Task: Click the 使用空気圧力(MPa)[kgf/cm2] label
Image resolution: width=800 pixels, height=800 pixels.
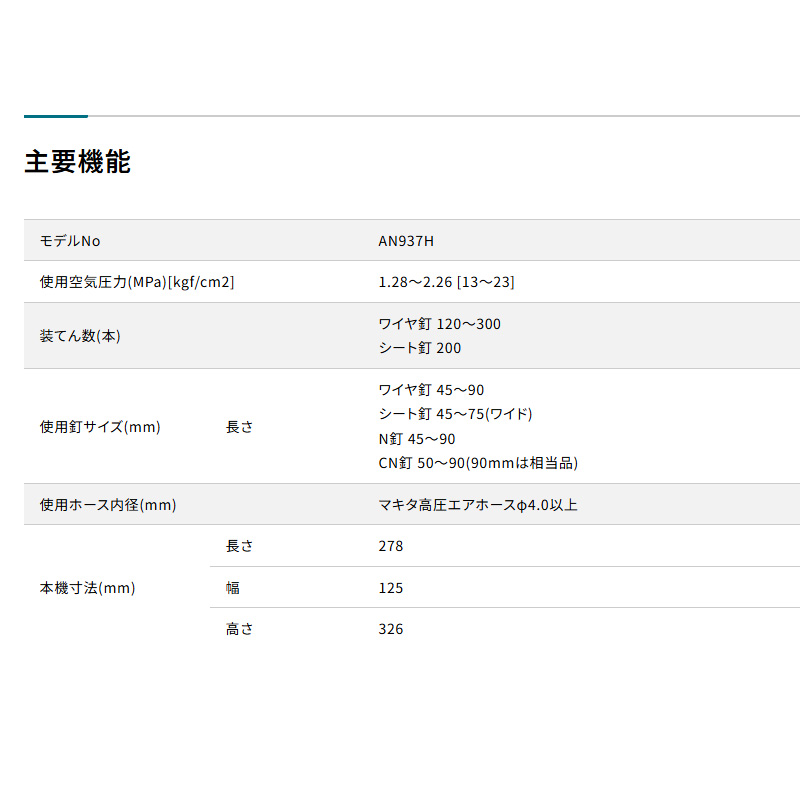Action: coord(137,282)
